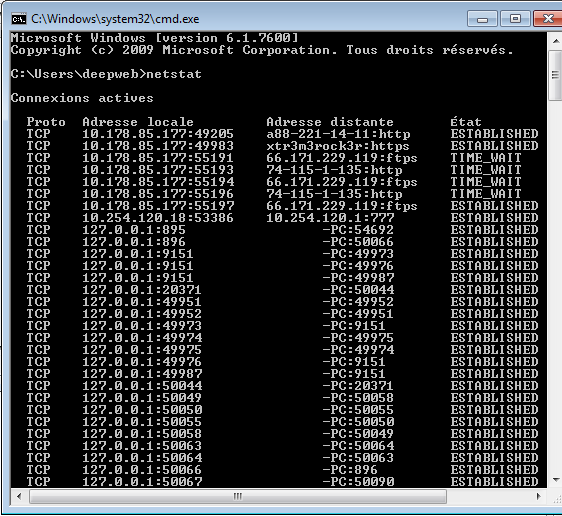
Task: Click remote address a88-221-14-11:http
Action: point(338,134)
